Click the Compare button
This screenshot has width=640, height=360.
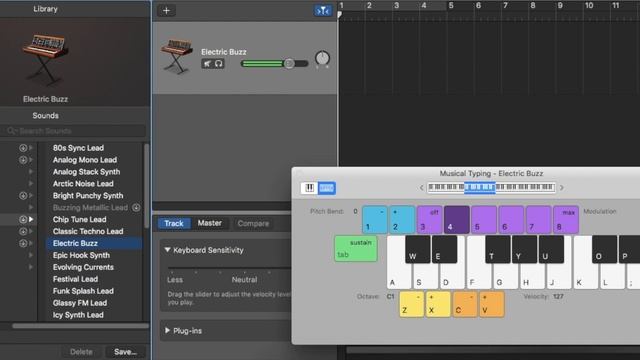pyautogui.click(x=253, y=224)
